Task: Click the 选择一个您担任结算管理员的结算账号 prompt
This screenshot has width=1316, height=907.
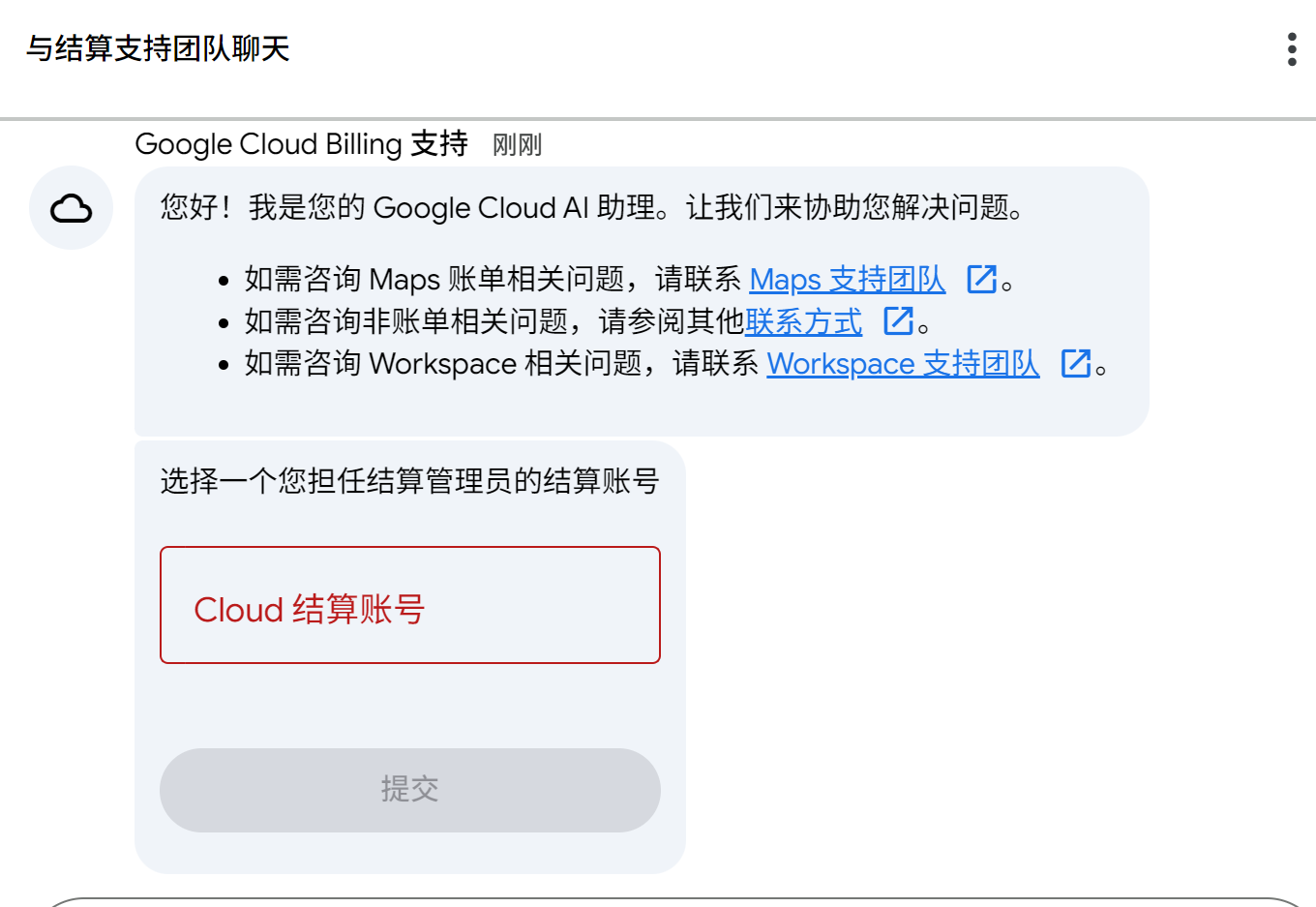Action: click(x=410, y=481)
